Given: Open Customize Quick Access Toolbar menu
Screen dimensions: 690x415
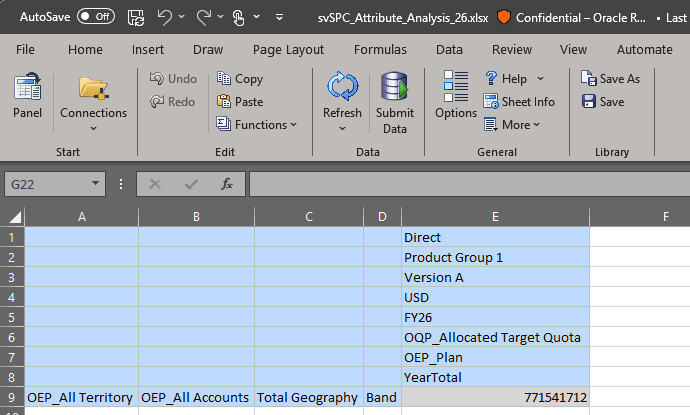Looking at the screenshot, I should pos(279,17).
